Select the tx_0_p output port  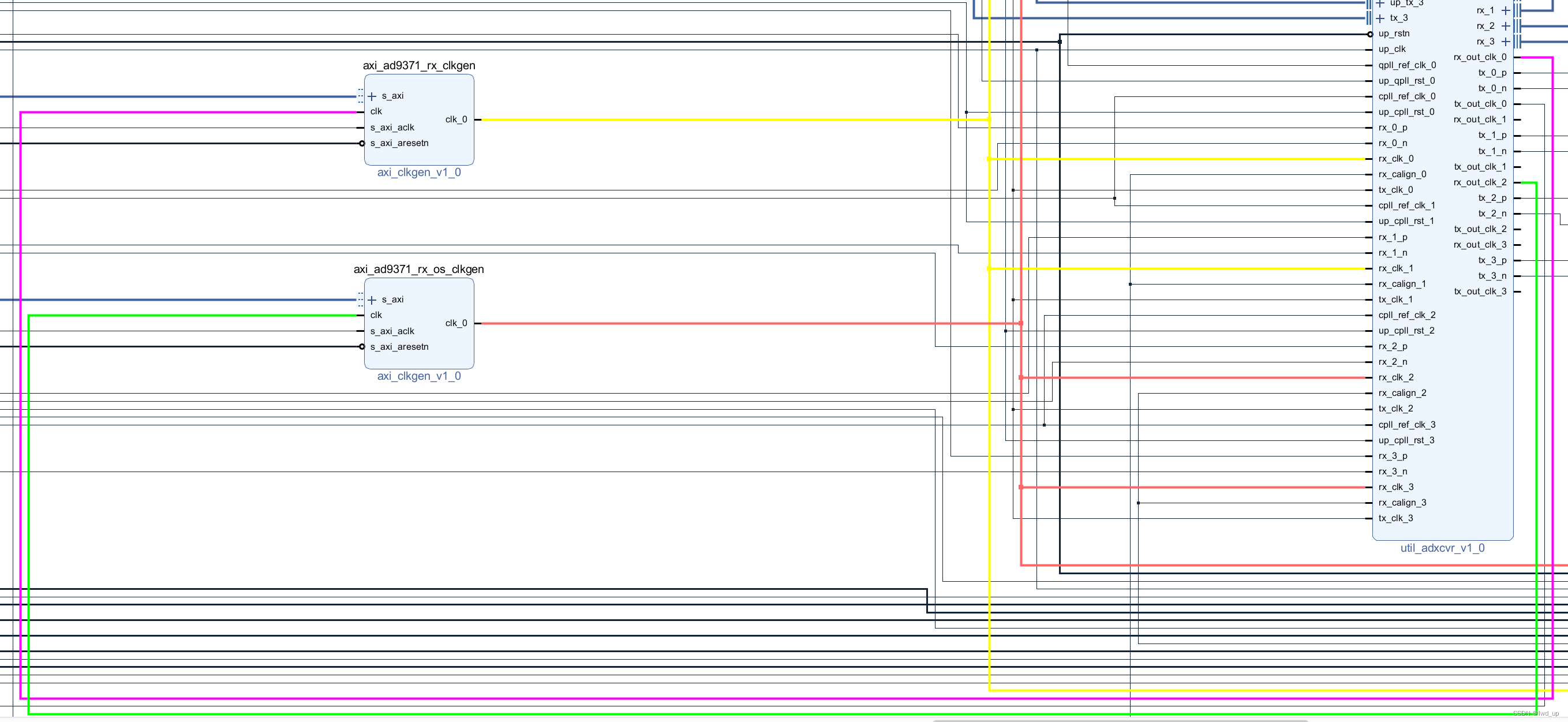[x=1492, y=73]
